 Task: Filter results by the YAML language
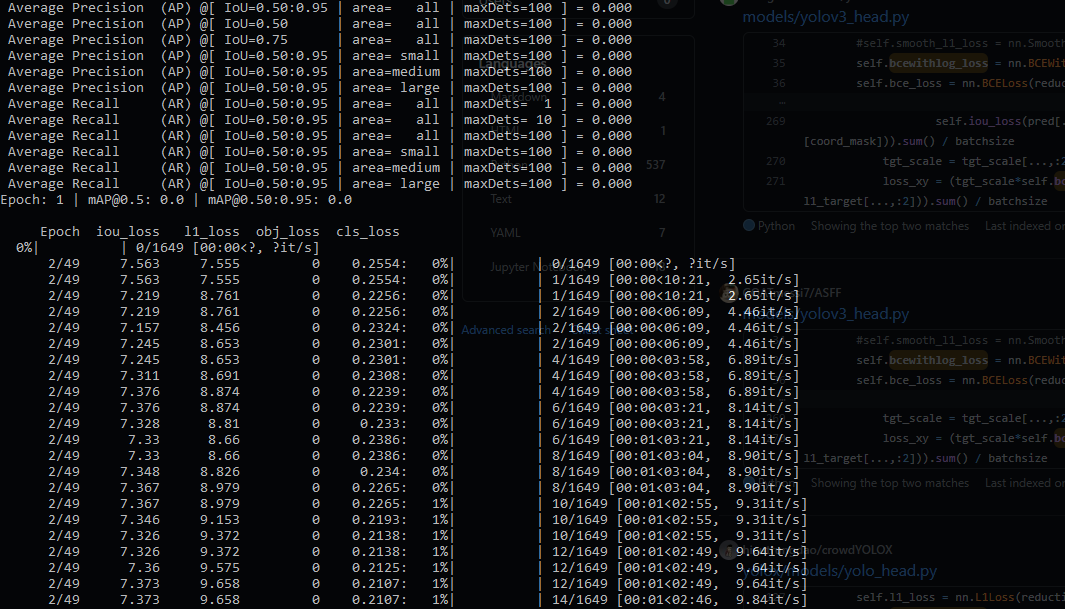coord(578,233)
